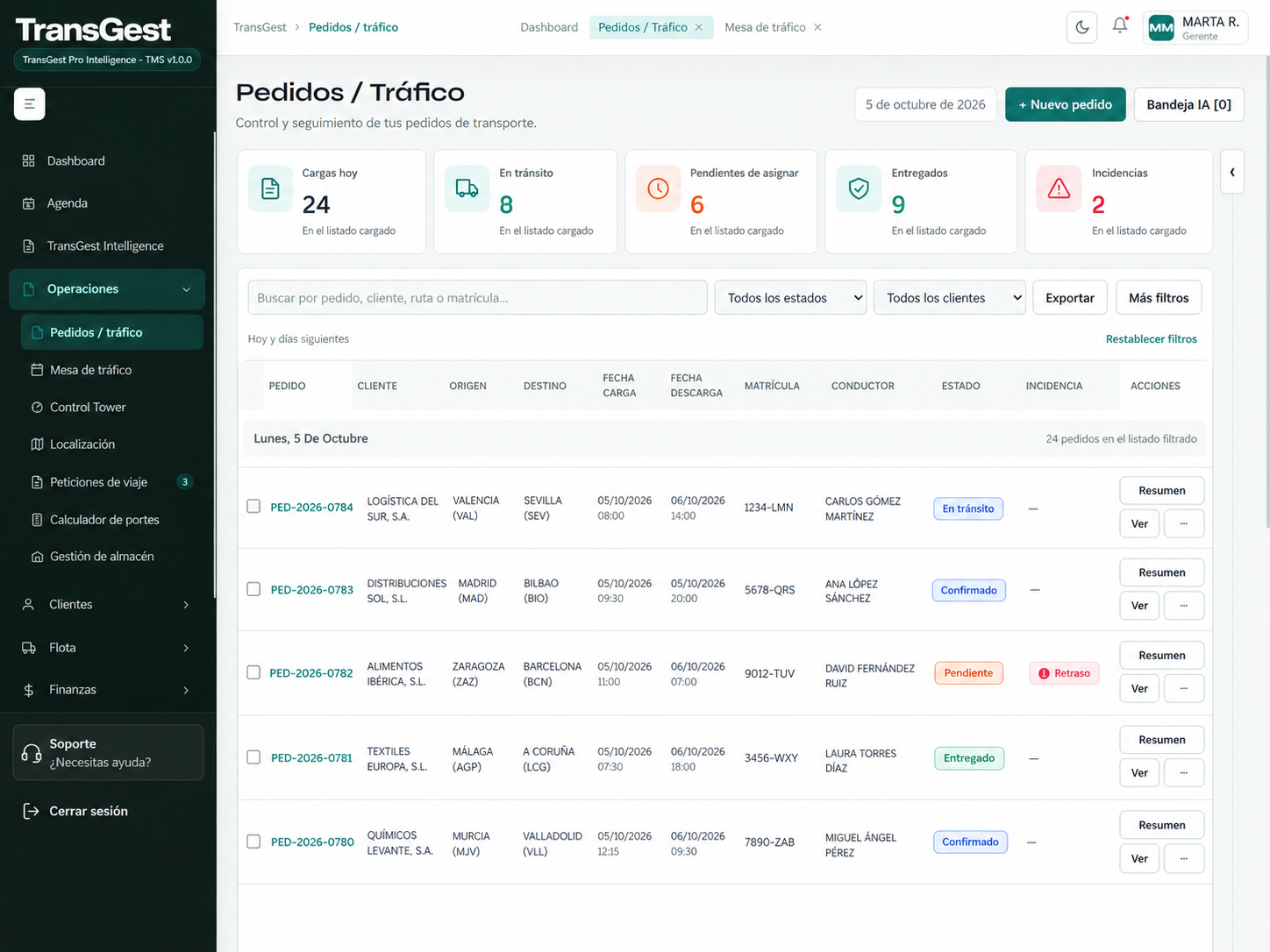Click the sidebar hamburger menu icon
The image size is (1270, 952).
[29, 103]
